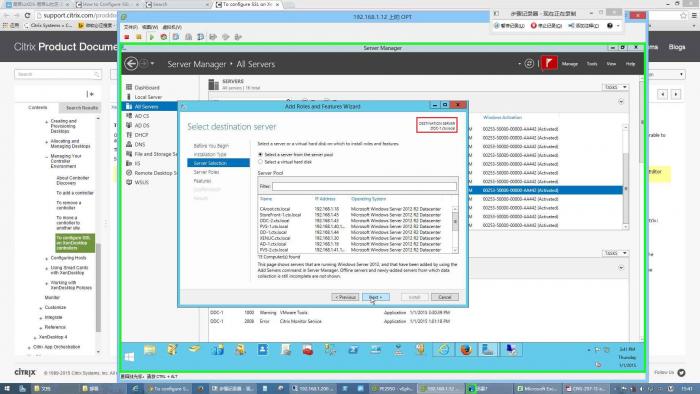Image resolution: width=700 pixels, height=394 pixels.
Task: Click the help icon in step recorder
Action: point(610,26)
